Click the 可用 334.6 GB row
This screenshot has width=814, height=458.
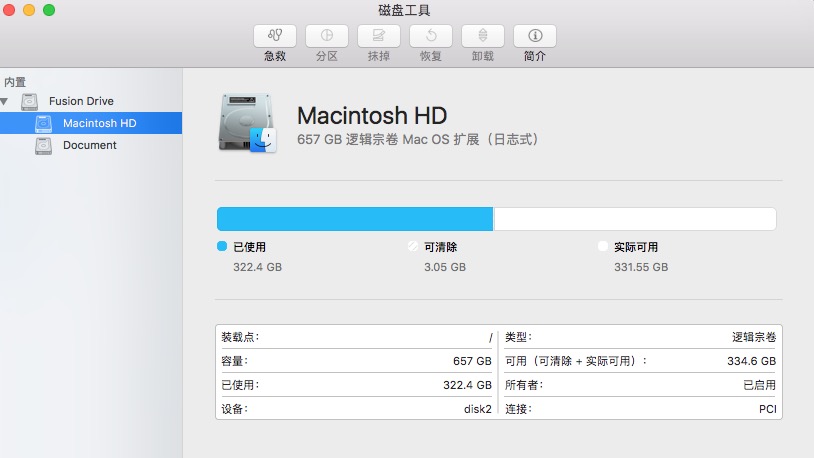click(641, 361)
